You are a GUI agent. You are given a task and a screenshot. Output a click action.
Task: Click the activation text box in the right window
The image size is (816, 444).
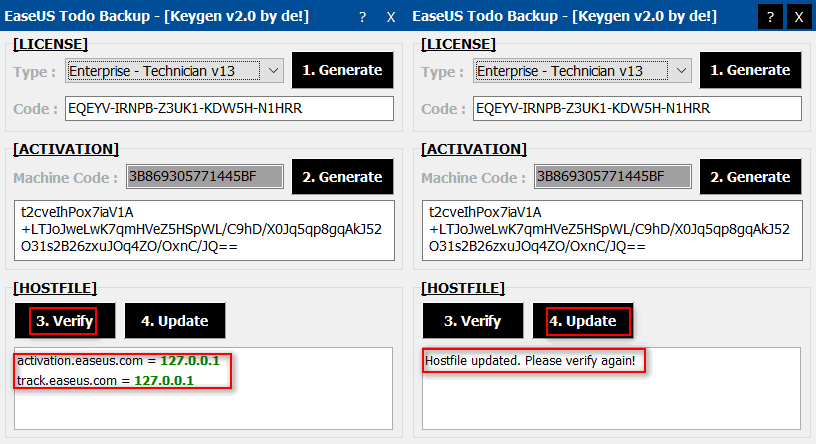click(x=613, y=230)
